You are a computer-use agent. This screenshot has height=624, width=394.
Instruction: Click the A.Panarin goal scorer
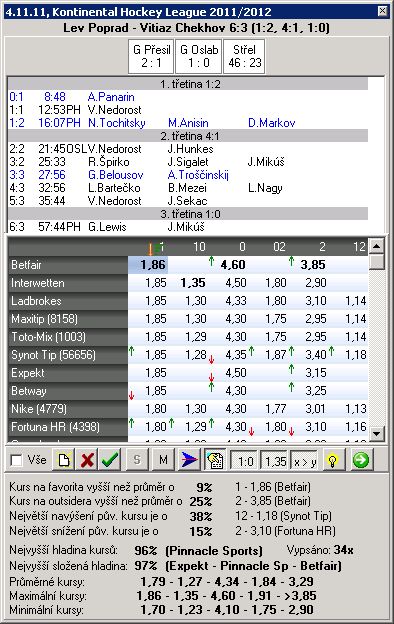(111, 97)
